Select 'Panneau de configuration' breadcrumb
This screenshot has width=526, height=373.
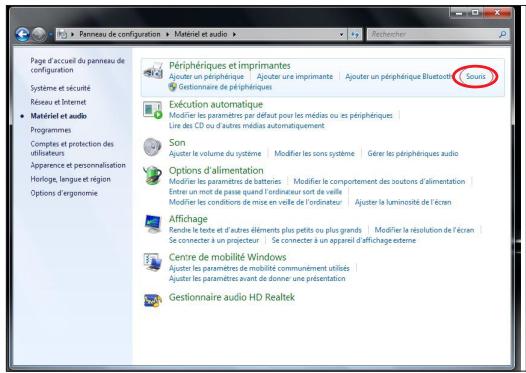[120, 34]
